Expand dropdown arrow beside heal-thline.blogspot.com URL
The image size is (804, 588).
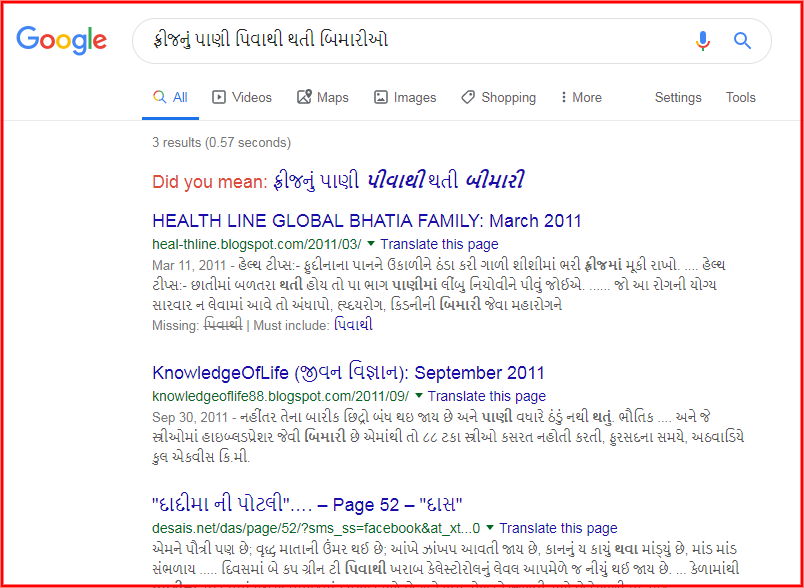click(x=371, y=243)
